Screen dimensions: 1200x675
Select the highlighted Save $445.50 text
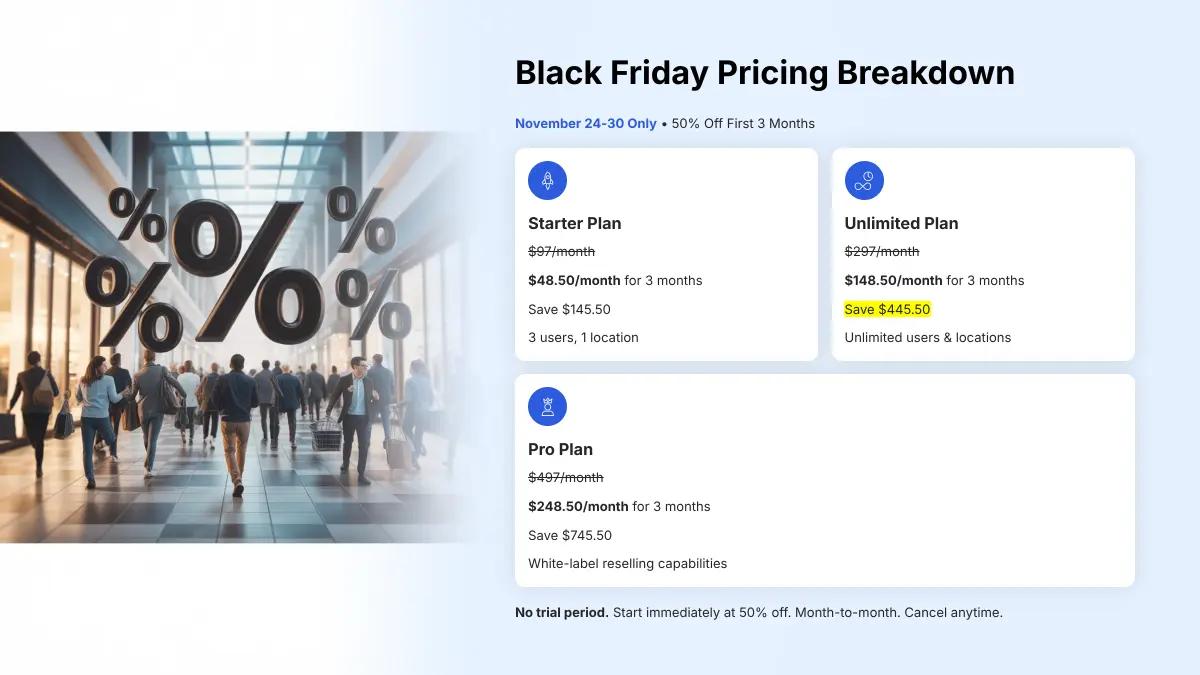pyautogui.click(x=887, y=309)
